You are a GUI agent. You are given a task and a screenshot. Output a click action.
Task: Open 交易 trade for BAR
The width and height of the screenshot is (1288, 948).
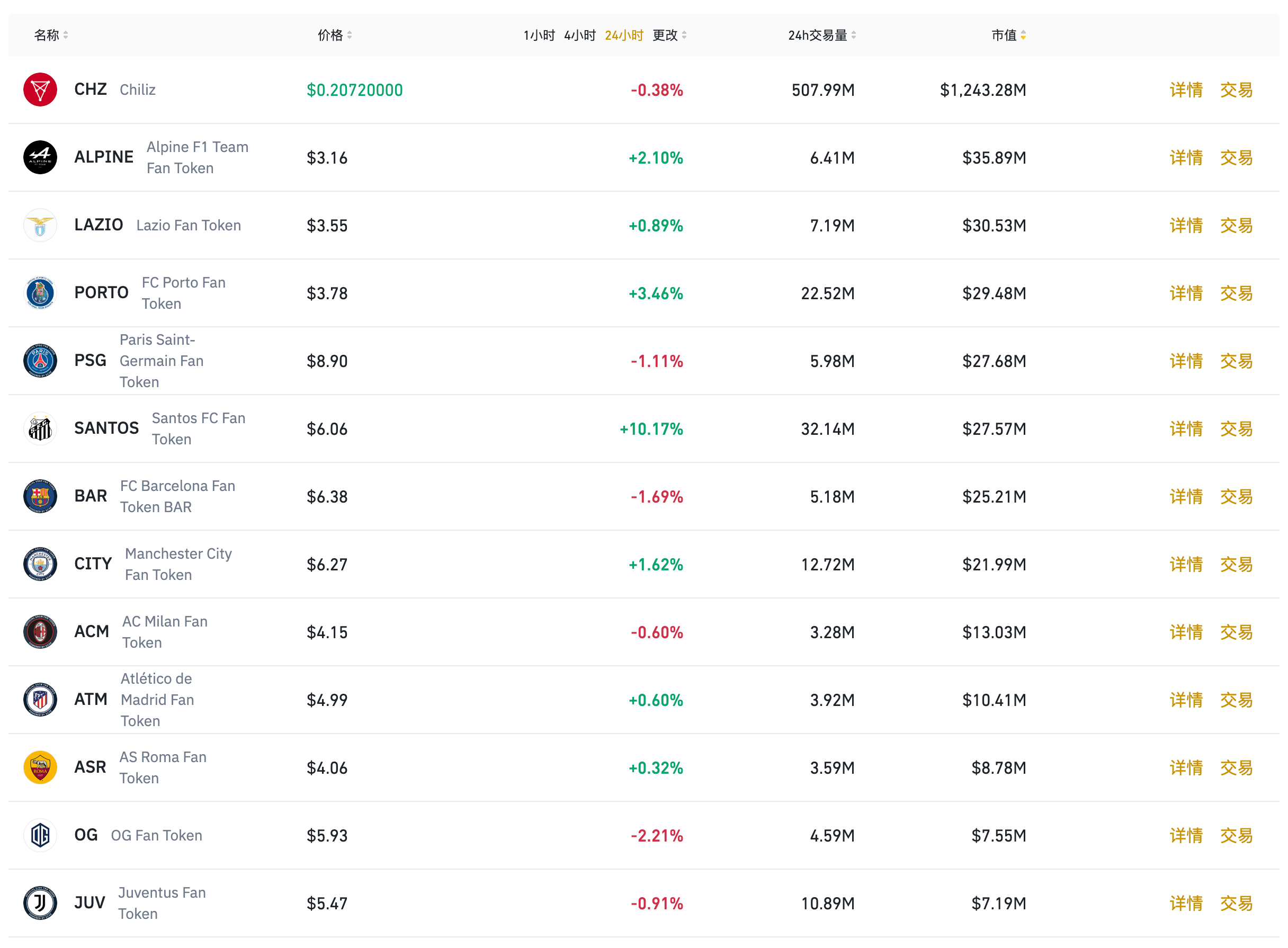coord(1236,496)
